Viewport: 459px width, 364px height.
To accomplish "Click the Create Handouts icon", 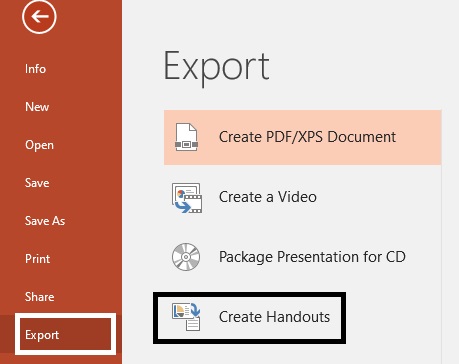I will [186, 316].
